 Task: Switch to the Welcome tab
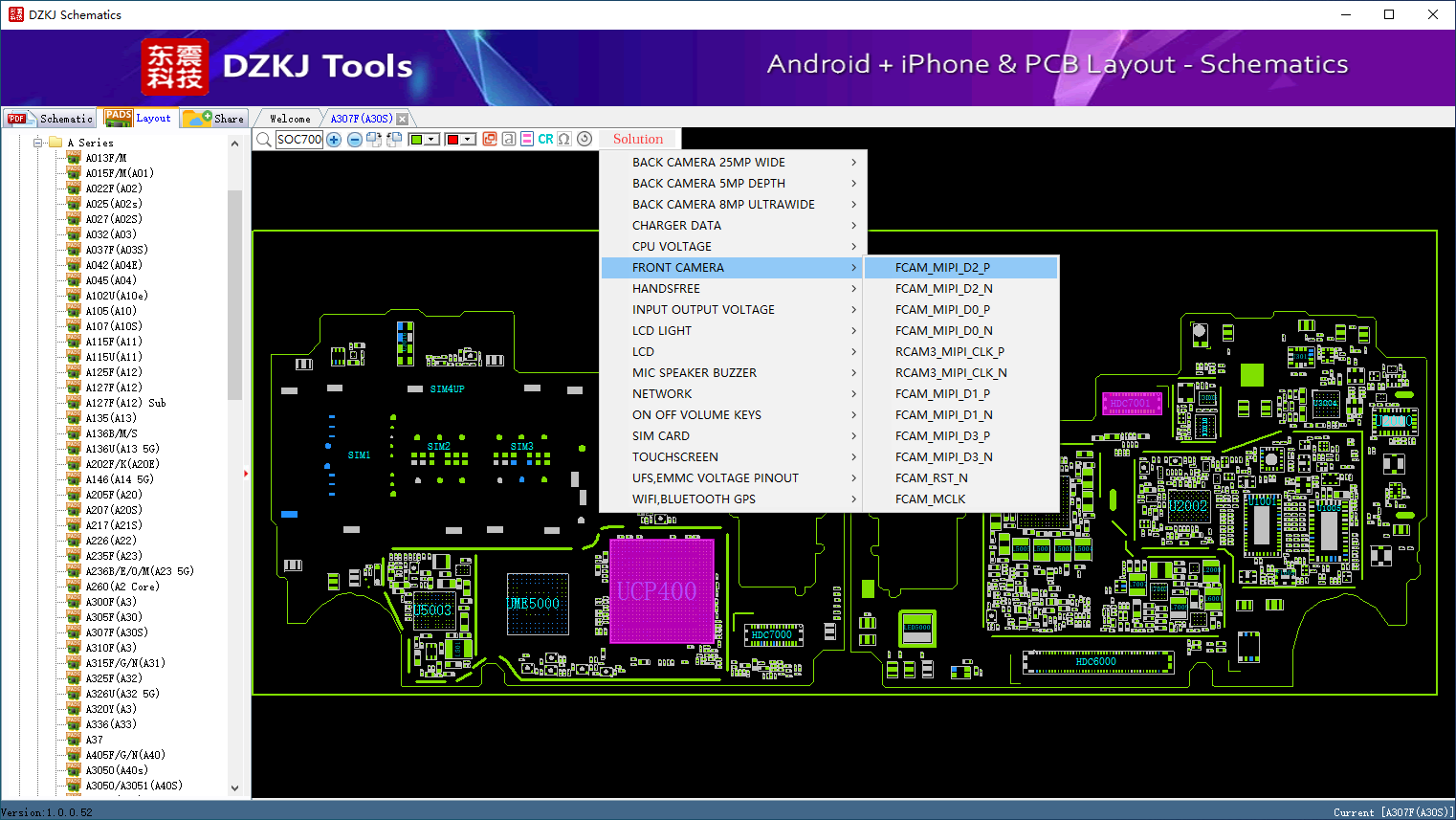click(x=290, y=119)
